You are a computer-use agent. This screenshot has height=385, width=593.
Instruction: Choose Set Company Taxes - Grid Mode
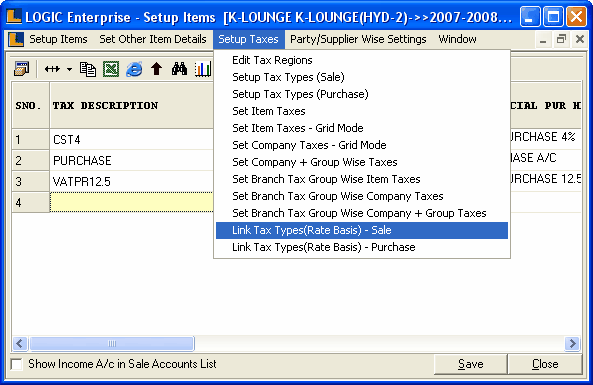click(x=362, y=145)
